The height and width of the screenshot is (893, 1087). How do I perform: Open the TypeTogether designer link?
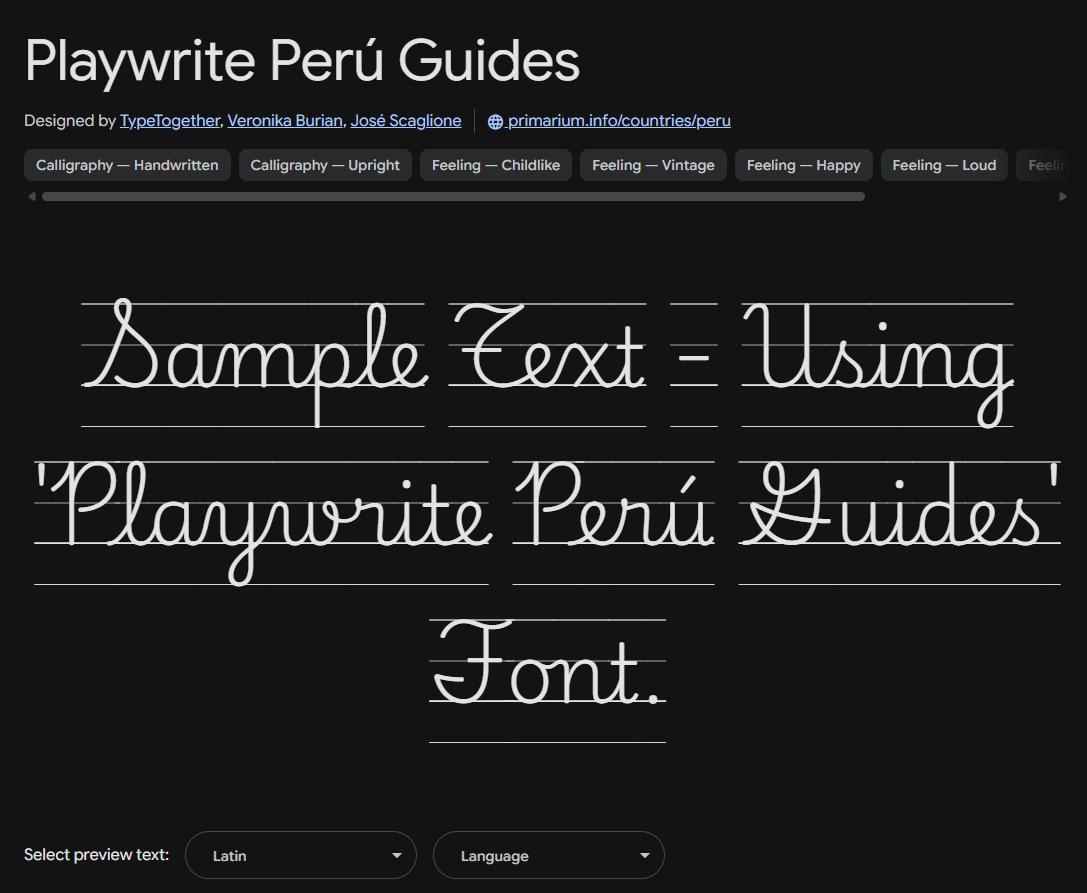tap(170, 121)
